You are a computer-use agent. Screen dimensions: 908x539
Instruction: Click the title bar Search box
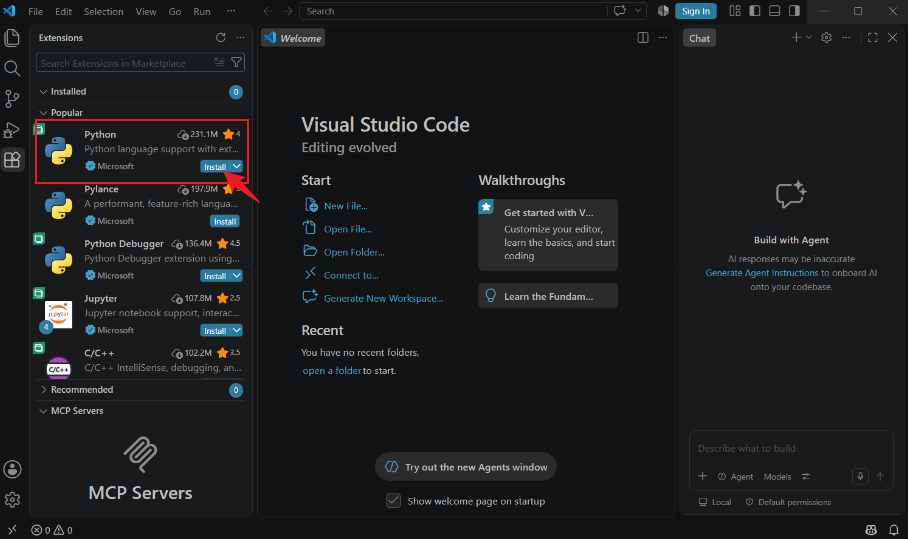click(453, 11)
